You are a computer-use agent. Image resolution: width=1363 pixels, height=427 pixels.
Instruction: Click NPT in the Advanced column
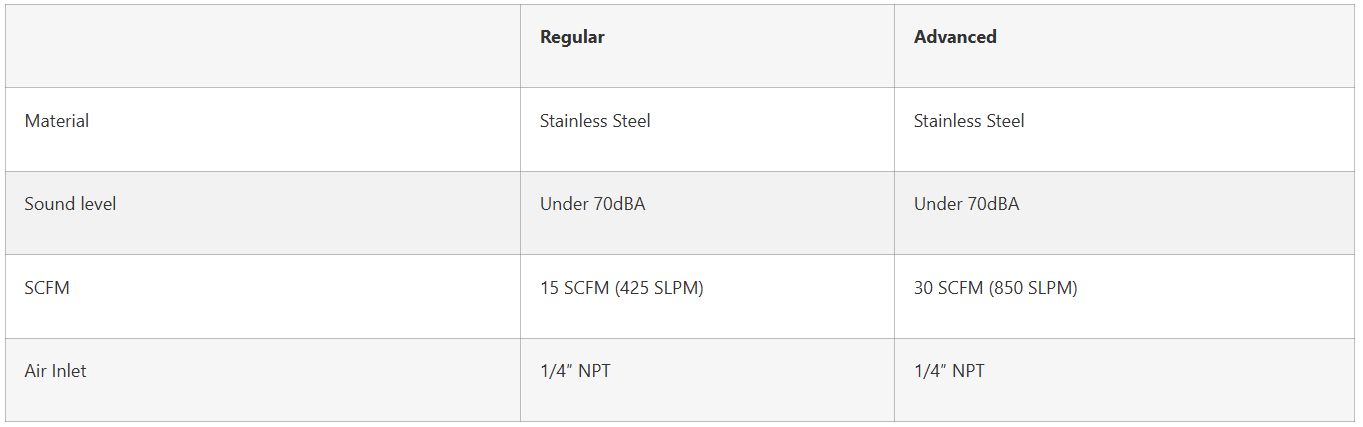tap(968, 371)
